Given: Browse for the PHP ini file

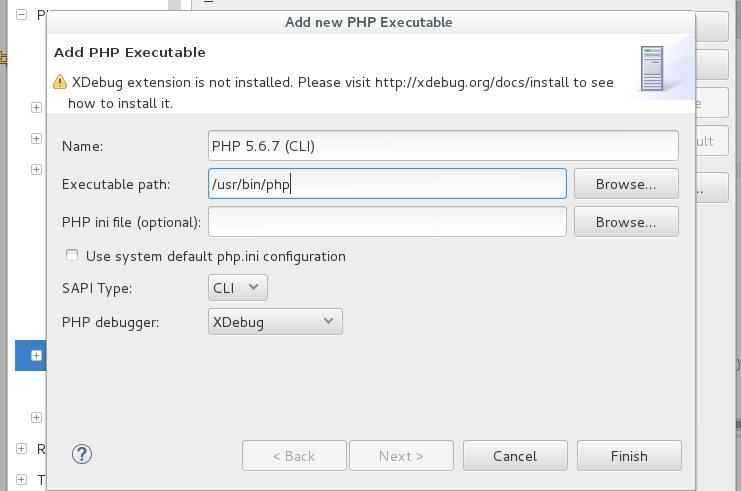Looking at the screenshot, I should point(625,222).
